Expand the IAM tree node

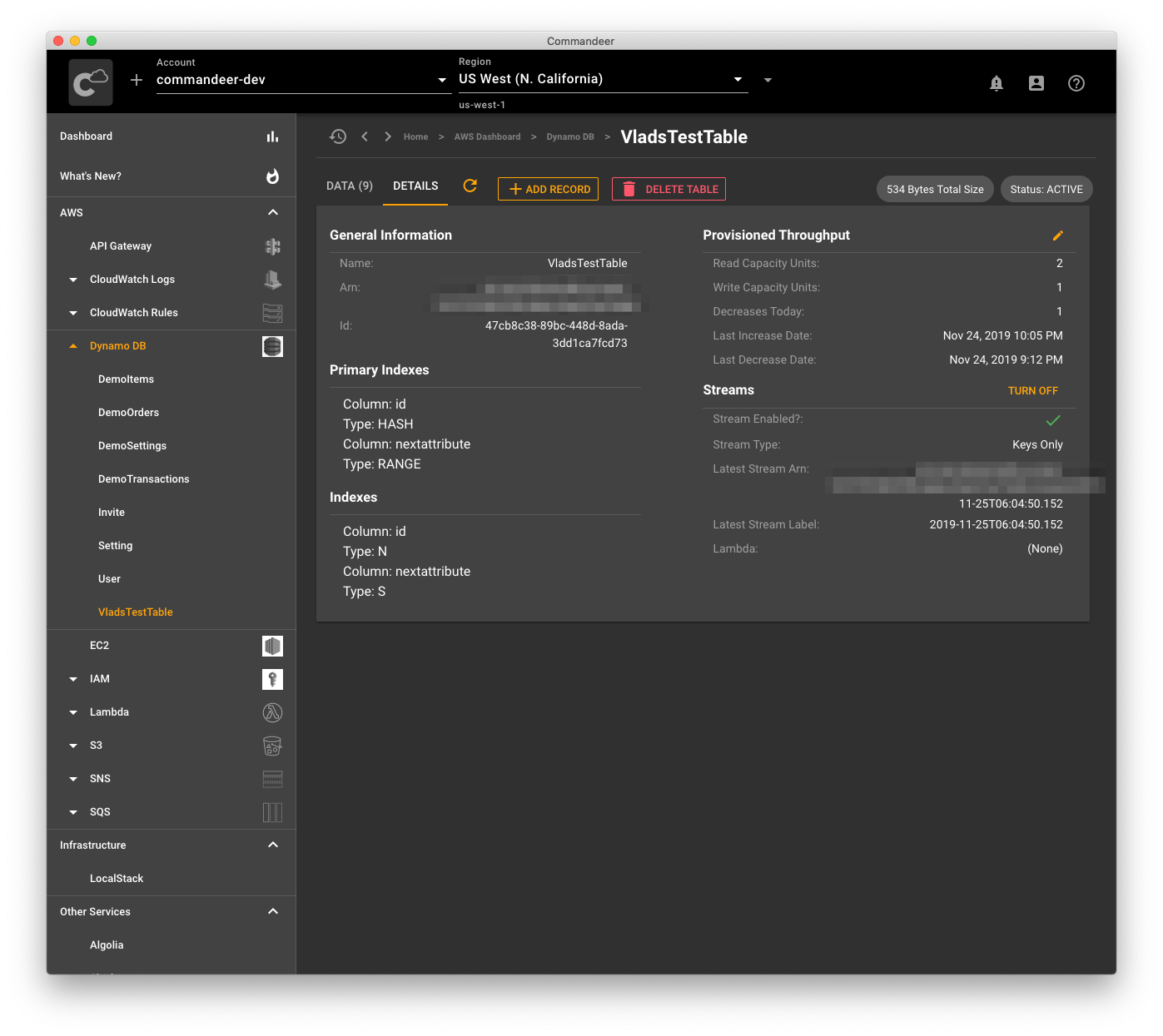coord(73,679)
